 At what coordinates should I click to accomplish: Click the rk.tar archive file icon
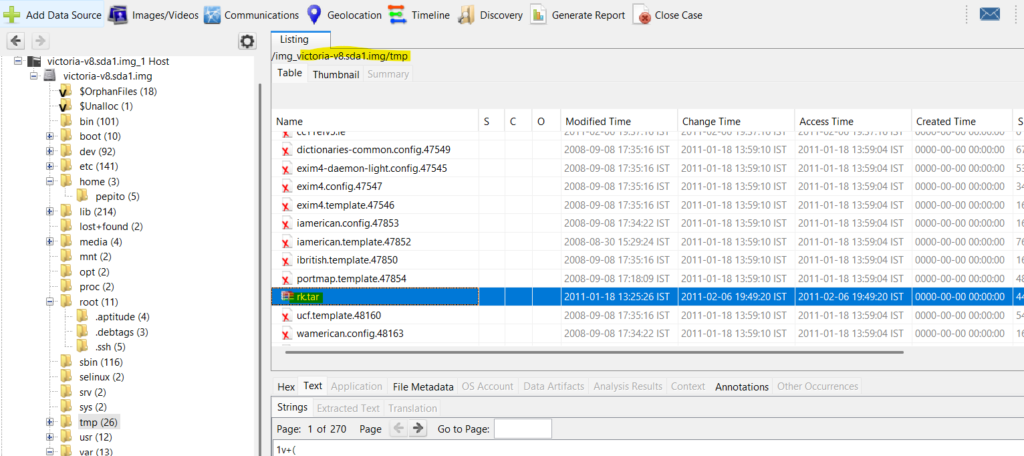pos(287,297)
